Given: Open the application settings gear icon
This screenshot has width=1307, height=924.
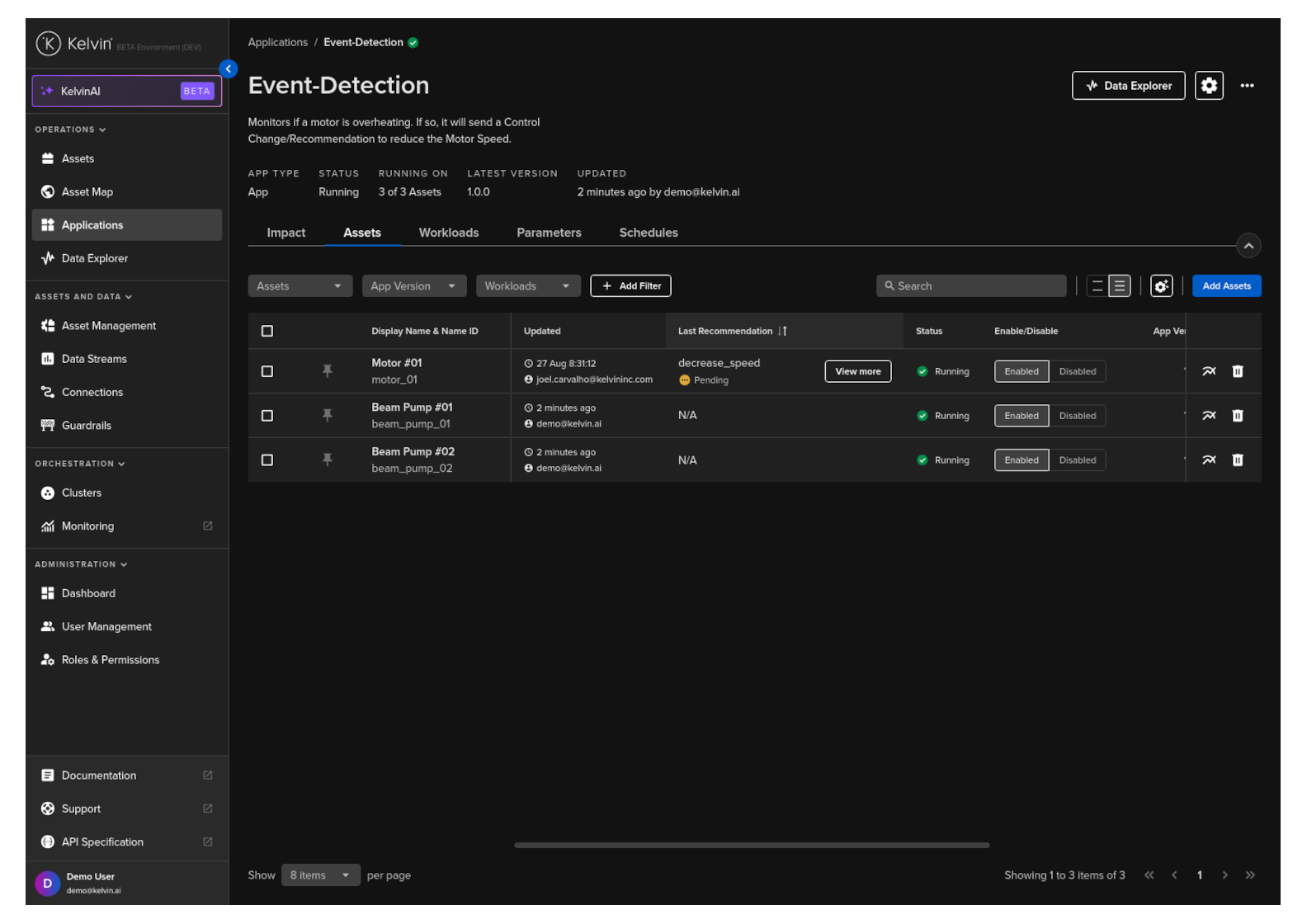Looking at the screenshot, I should click(1209, 86).
